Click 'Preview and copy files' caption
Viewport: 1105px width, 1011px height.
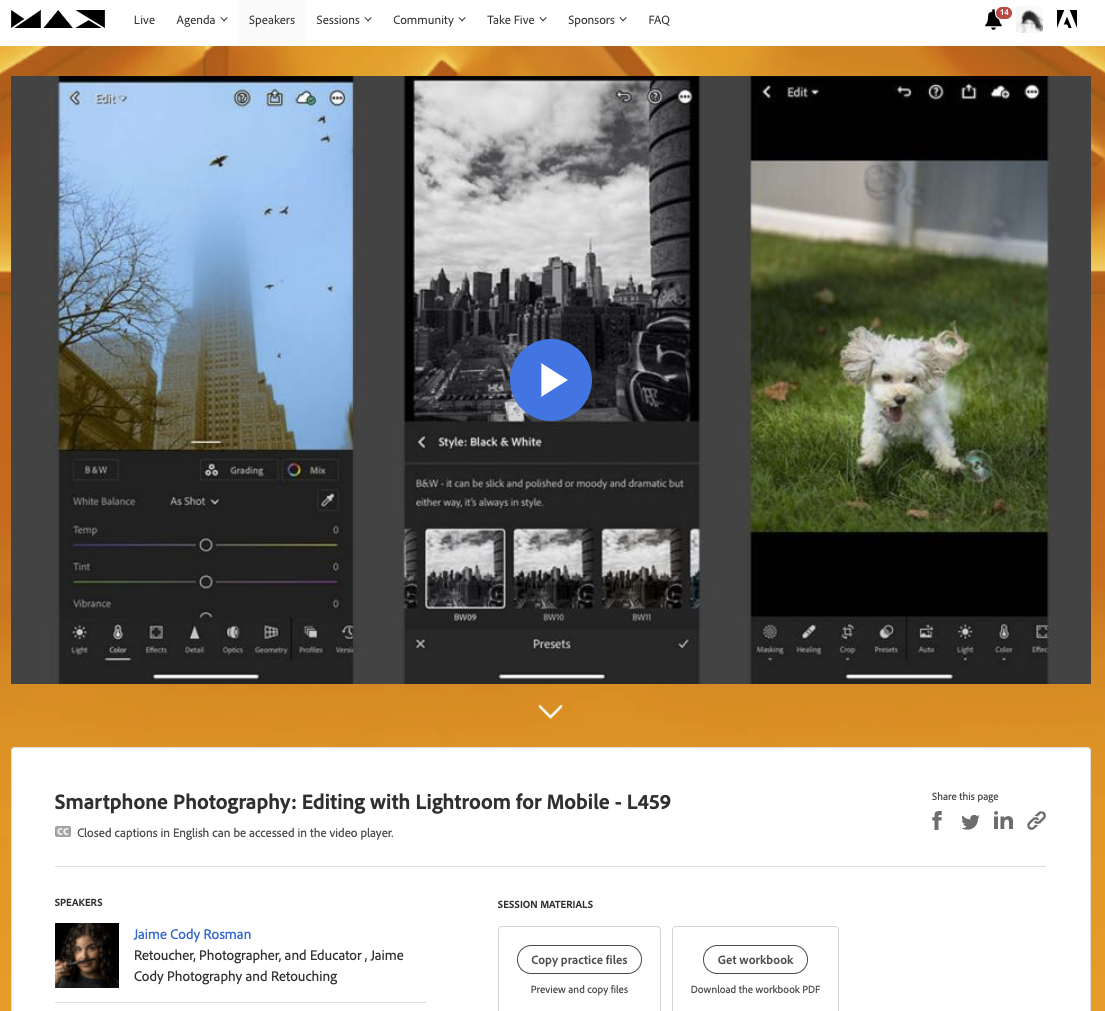pyautogui.click(x=579, y=989)
